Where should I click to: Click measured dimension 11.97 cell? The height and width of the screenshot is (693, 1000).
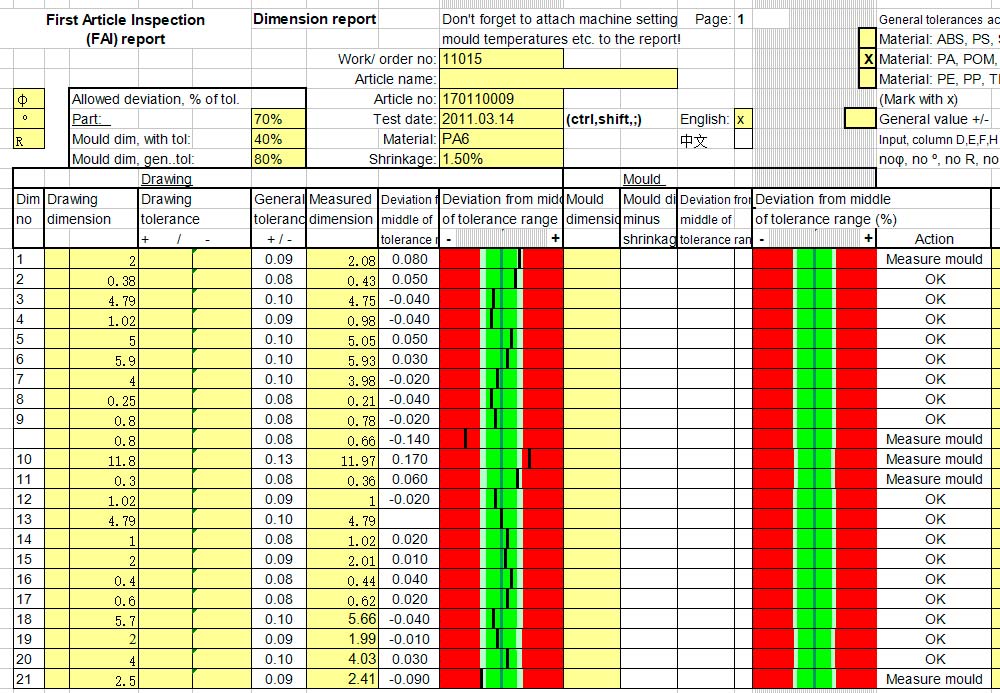342,459
